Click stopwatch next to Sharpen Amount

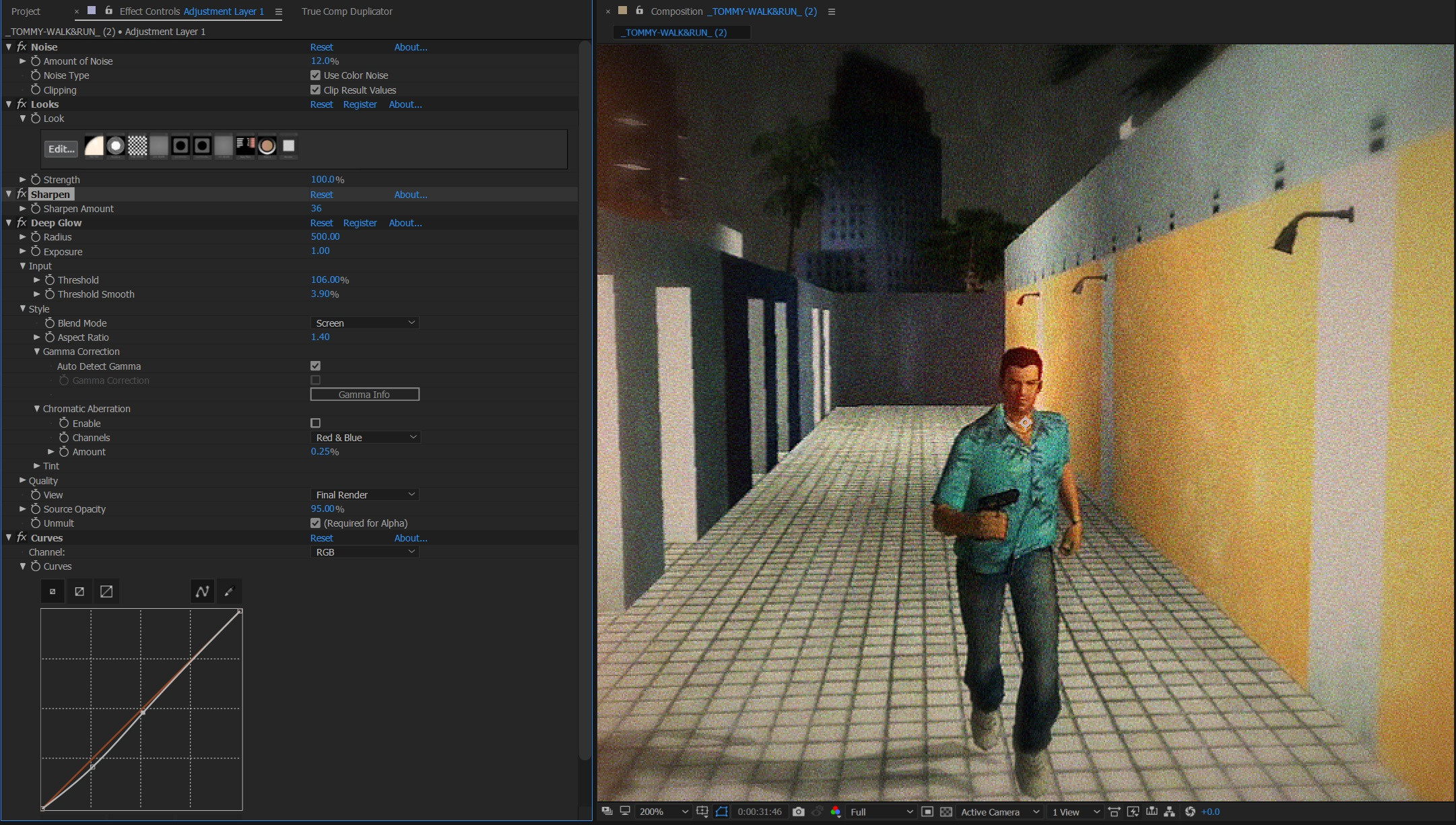click(36, 209)
